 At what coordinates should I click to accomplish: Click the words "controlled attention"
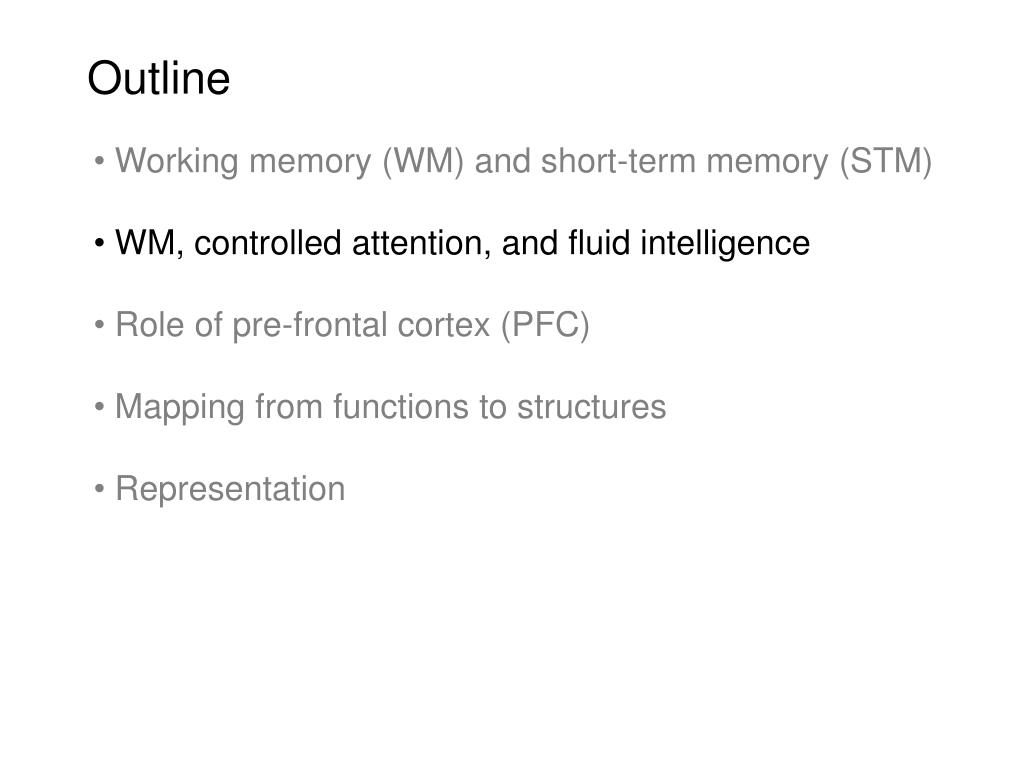(x=342, y=244)
